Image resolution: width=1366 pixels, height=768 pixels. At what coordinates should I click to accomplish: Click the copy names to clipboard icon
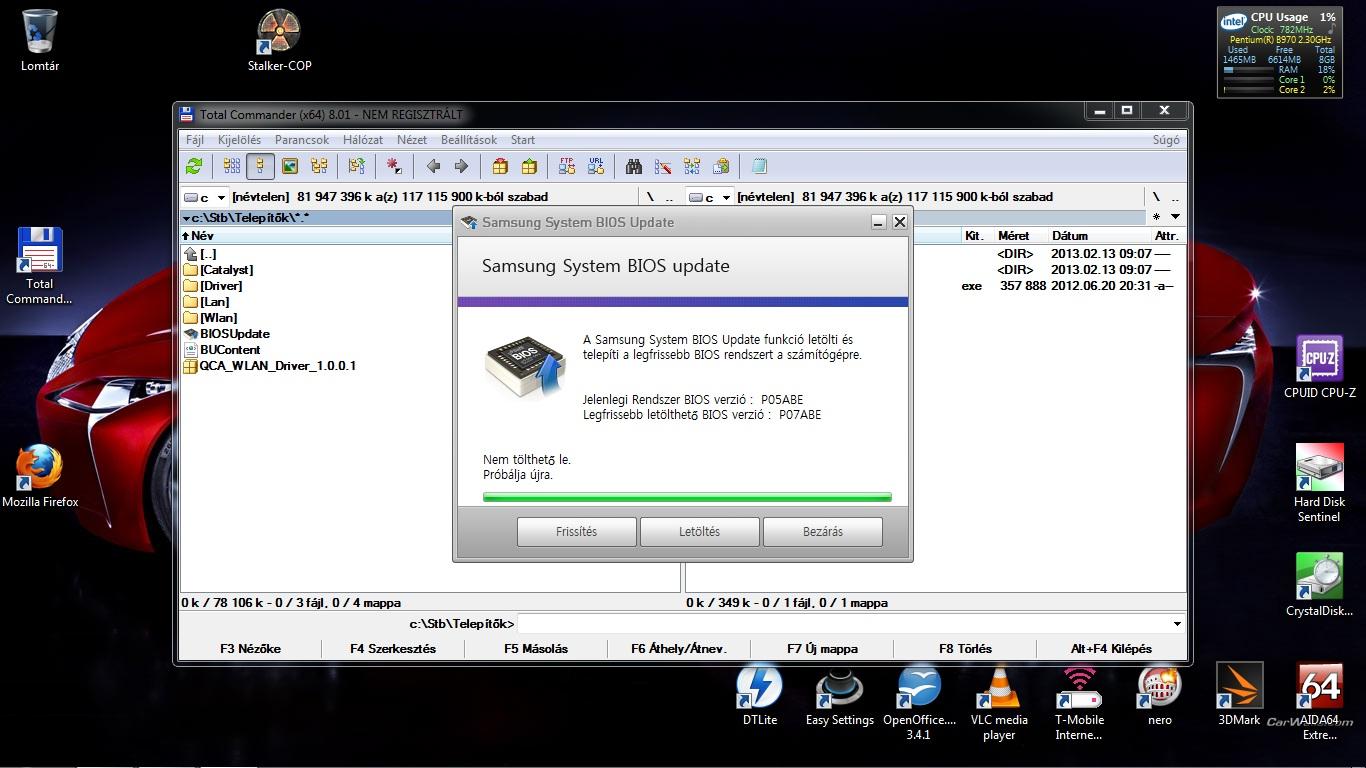coord(721,166)
